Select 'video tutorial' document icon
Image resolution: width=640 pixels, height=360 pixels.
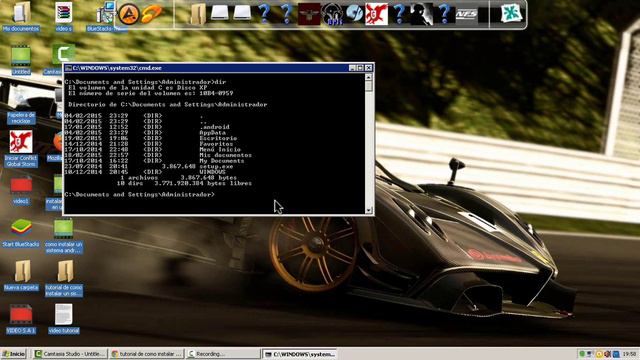[64, 319]
